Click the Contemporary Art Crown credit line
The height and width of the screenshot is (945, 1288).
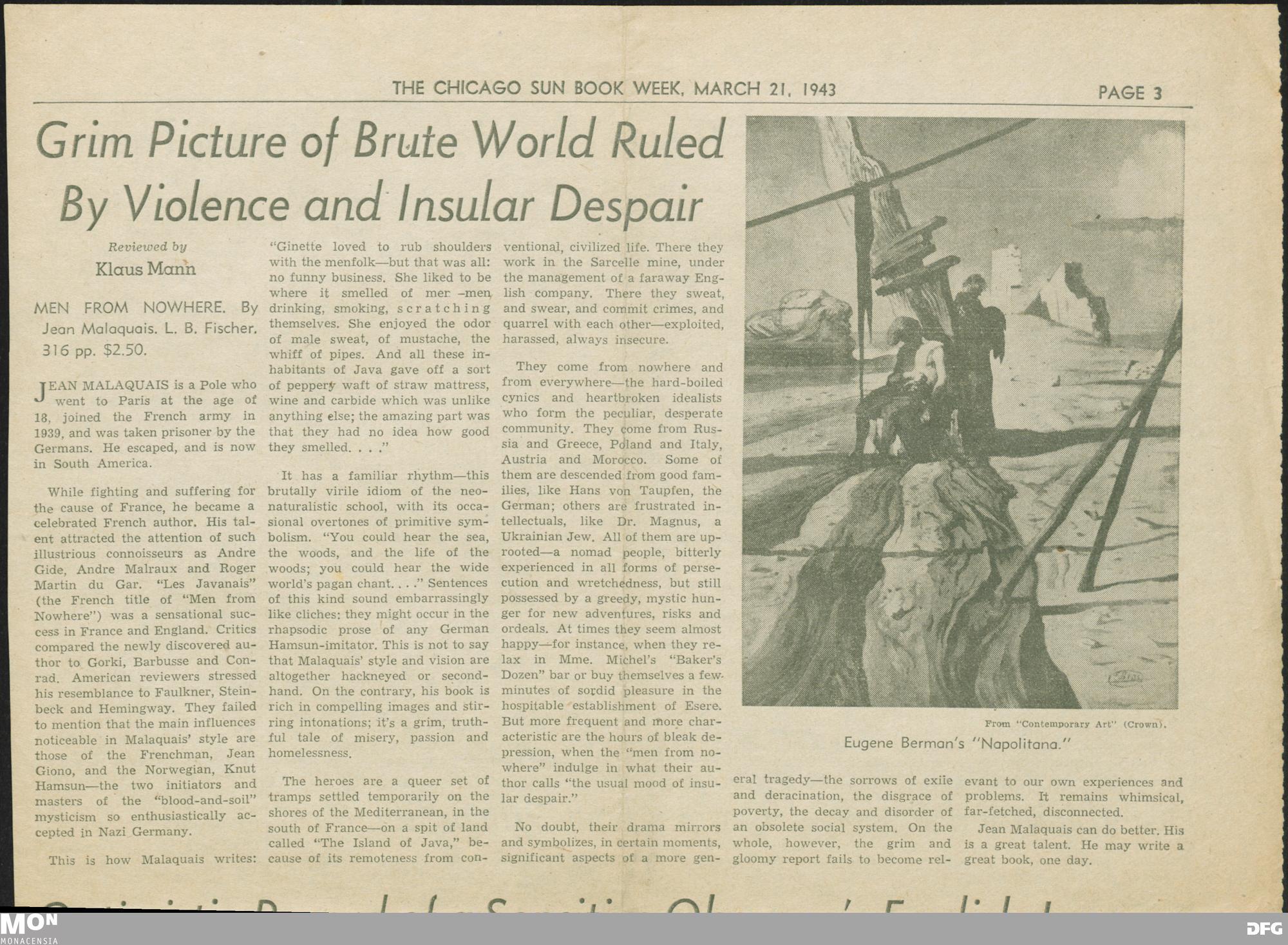(x=1076, y=724)
